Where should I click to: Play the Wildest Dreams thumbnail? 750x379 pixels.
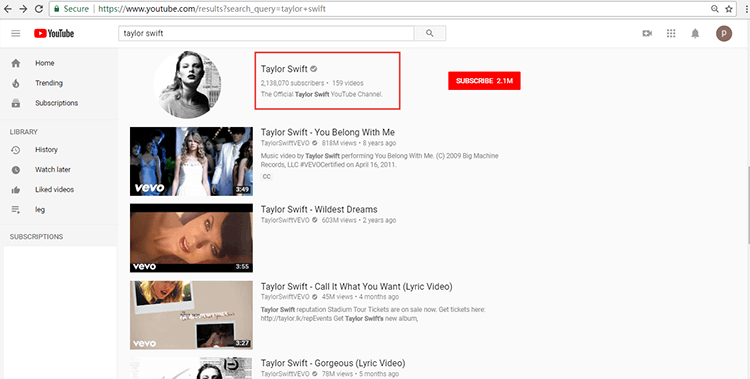point(191,238)
